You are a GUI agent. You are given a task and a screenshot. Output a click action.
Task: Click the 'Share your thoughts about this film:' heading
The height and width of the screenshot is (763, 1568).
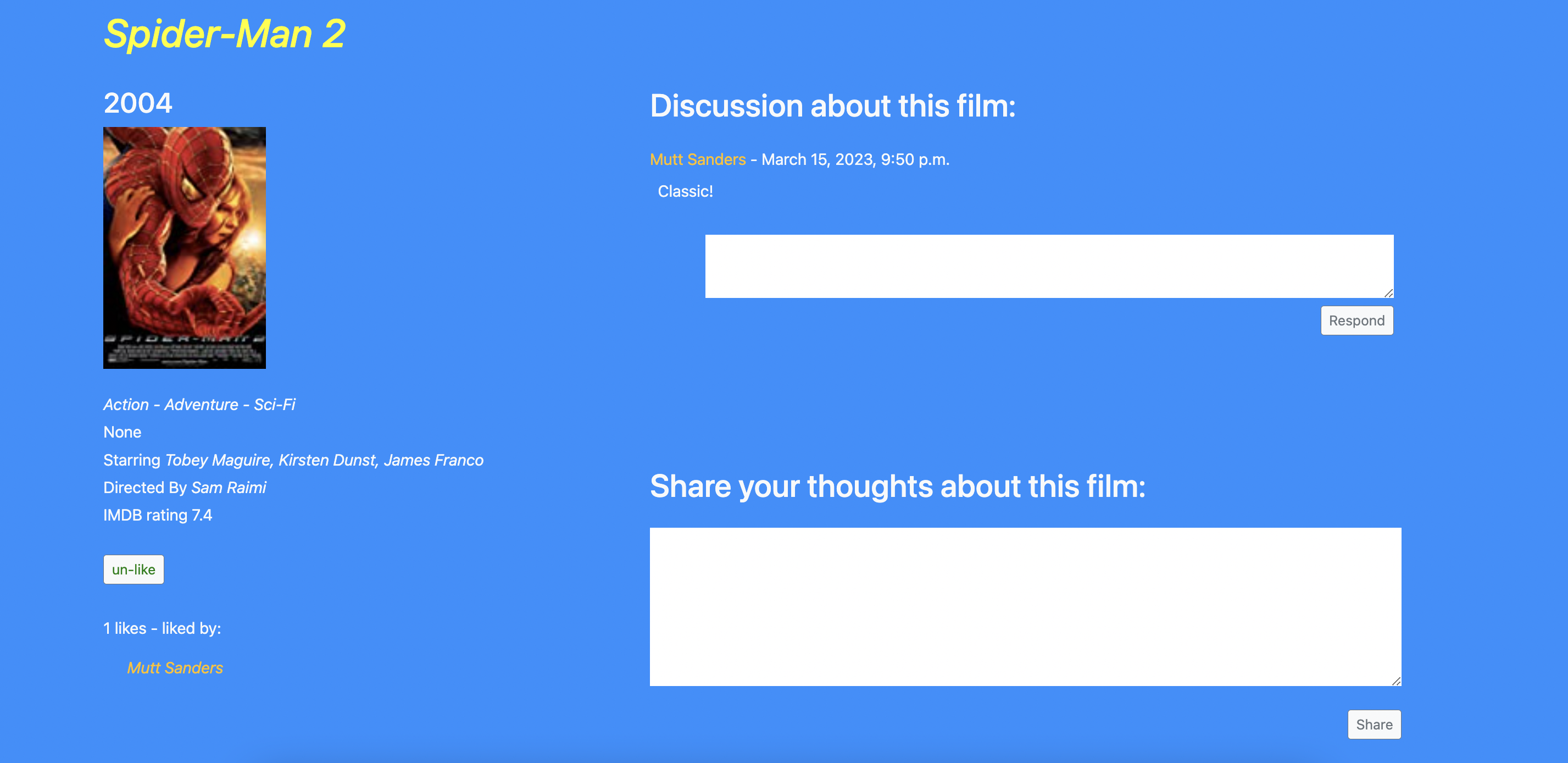click(898, 486)
